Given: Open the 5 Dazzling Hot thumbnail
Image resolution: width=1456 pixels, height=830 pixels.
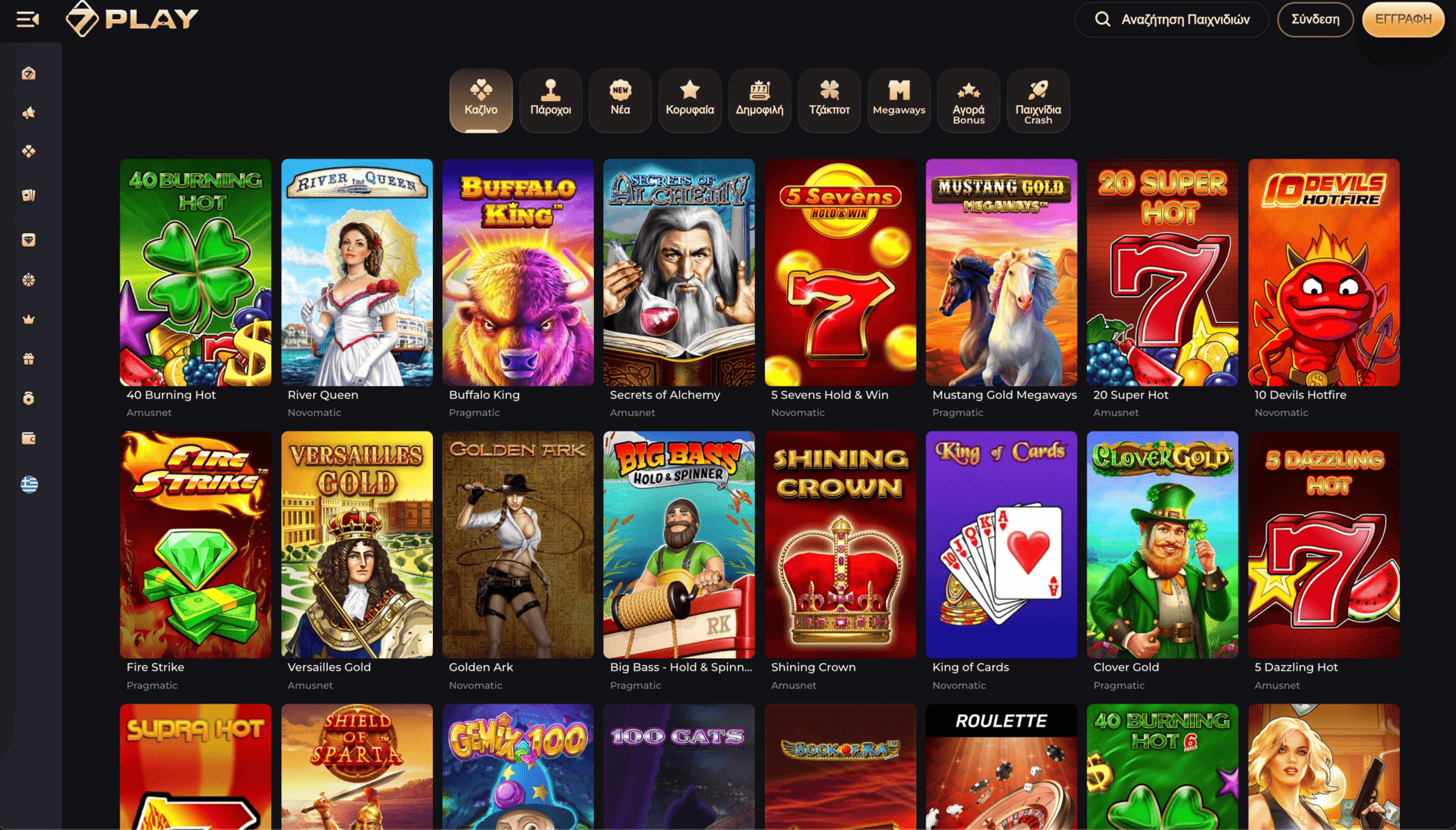Looking at the screenshot, I should click(1324, 545).
